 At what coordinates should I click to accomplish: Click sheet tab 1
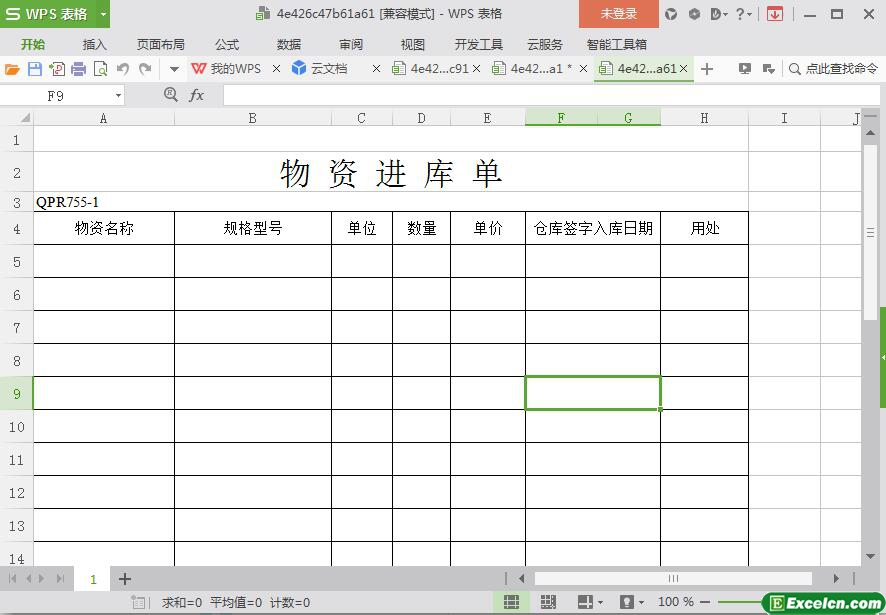tap(93, 579)
